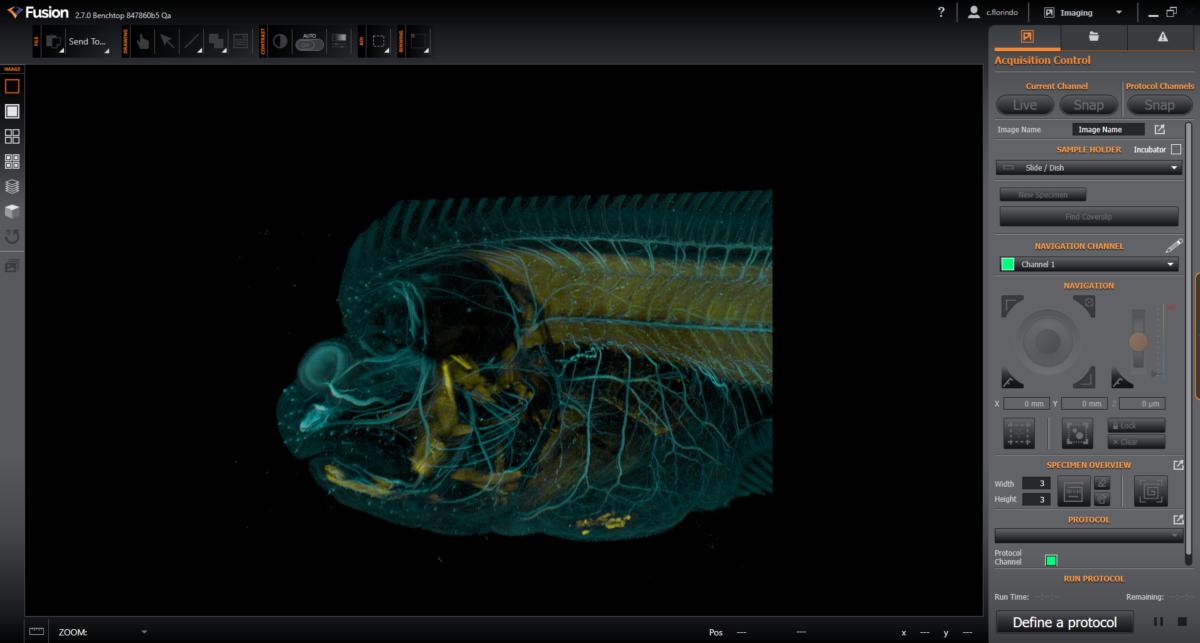
Task: Click the contrast half-circle icon
Action: tap(280, 42)
